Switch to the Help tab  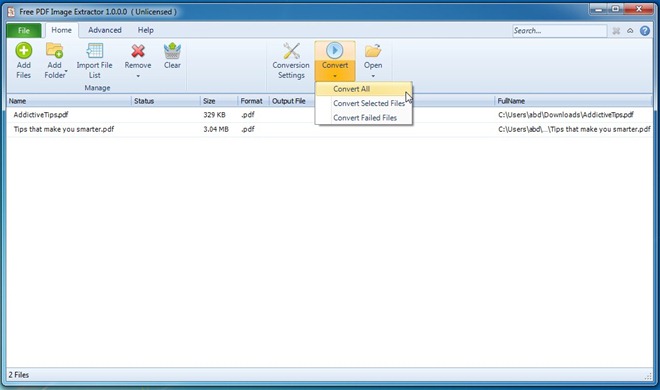click(146, 30)
